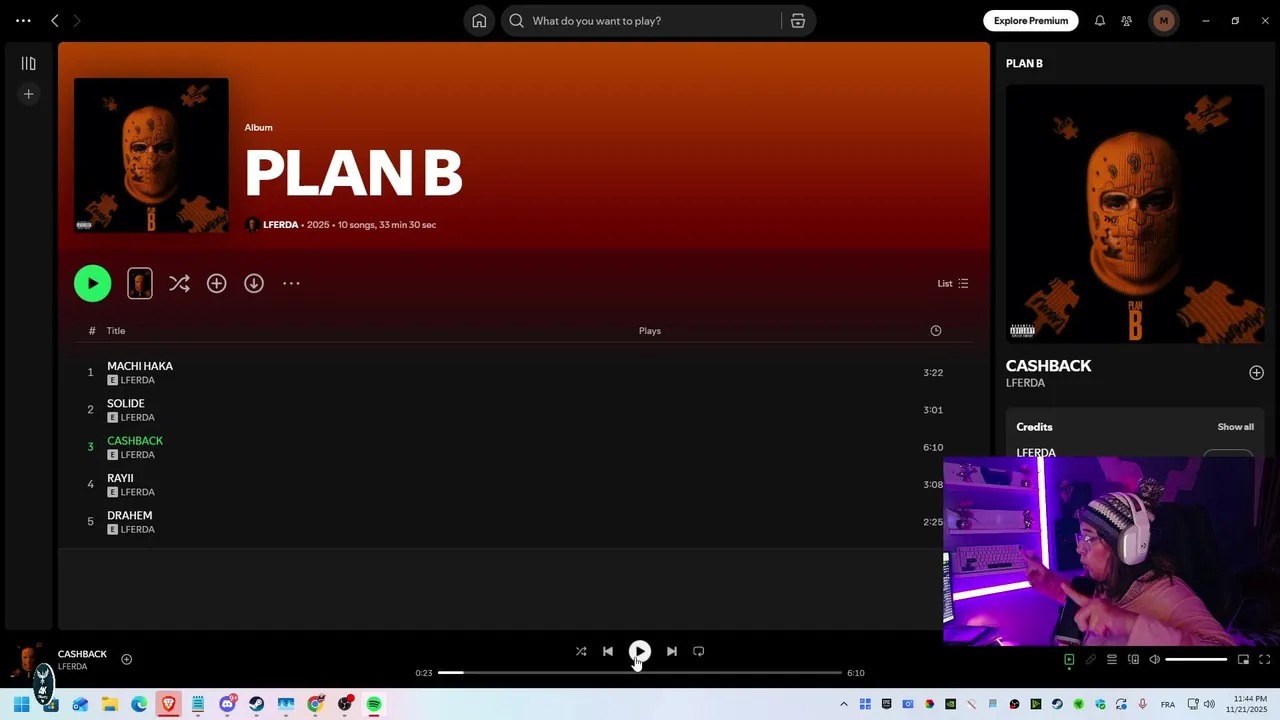Click Explore Premium button
Screen dimensions: 1280x720
1030,21
